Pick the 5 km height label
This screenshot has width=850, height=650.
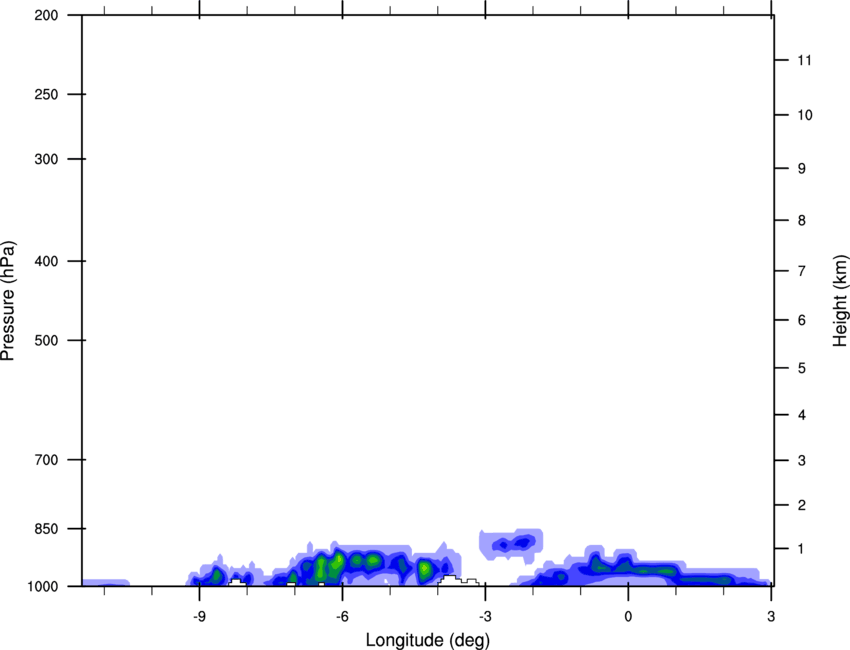pos(802,368)
